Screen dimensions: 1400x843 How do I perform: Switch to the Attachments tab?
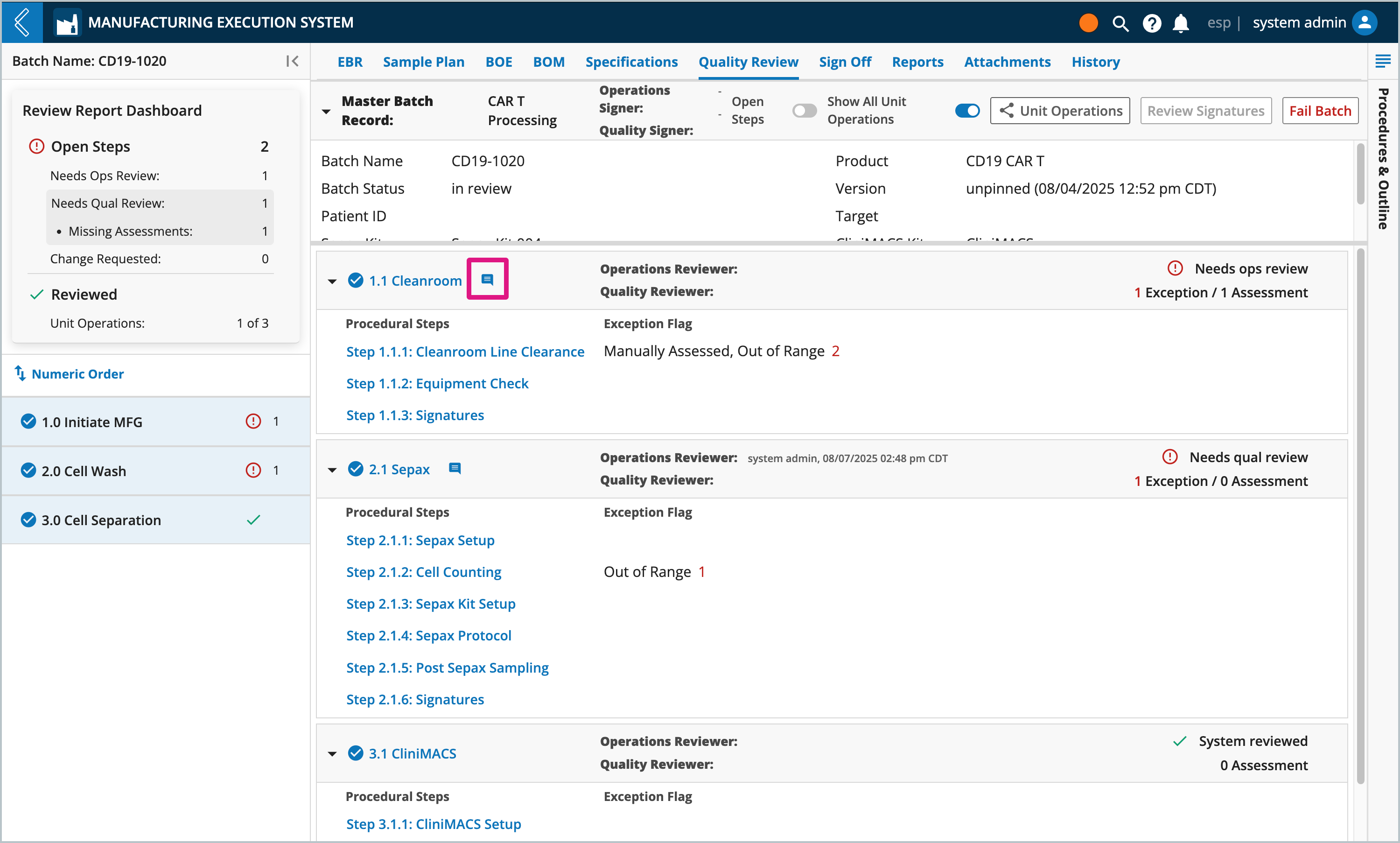tap(1007, 61)
